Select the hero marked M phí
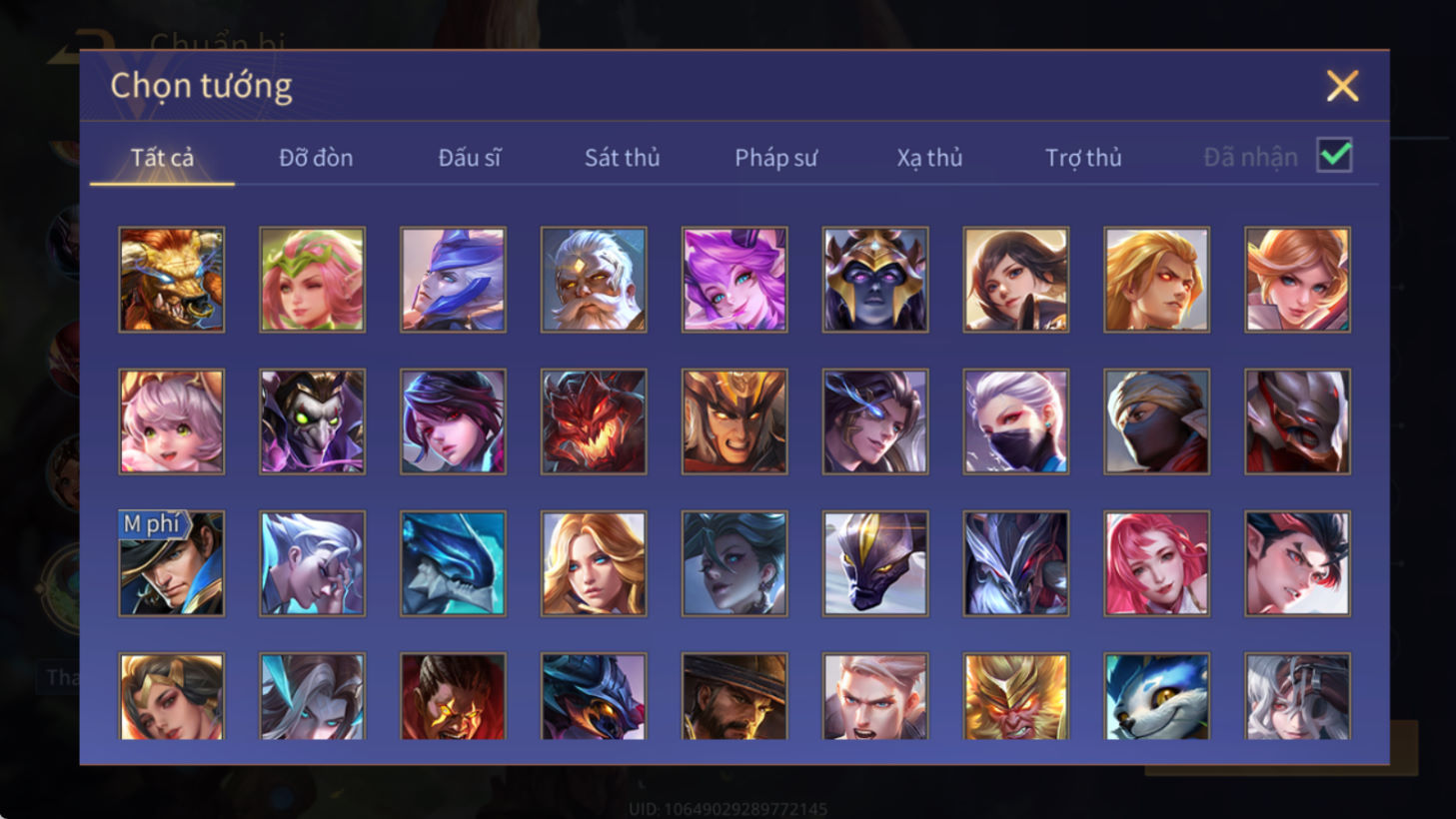 pyautogui.click(x=172, y=563)
